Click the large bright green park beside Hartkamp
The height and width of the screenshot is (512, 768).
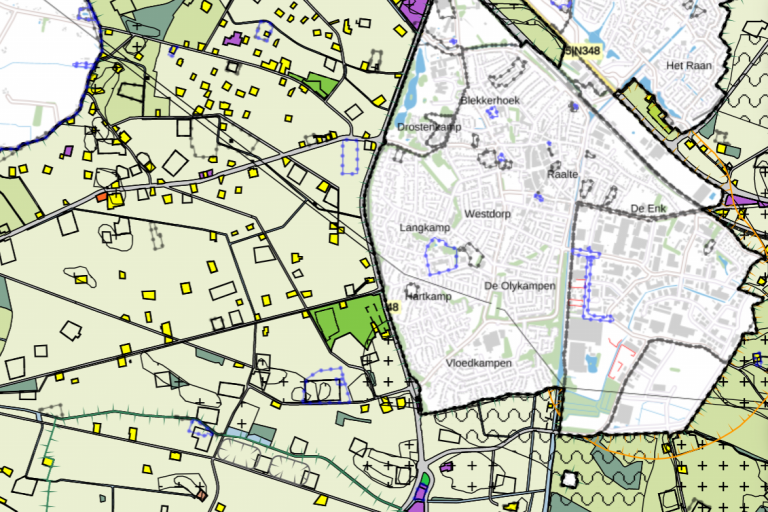coord(350,321)
